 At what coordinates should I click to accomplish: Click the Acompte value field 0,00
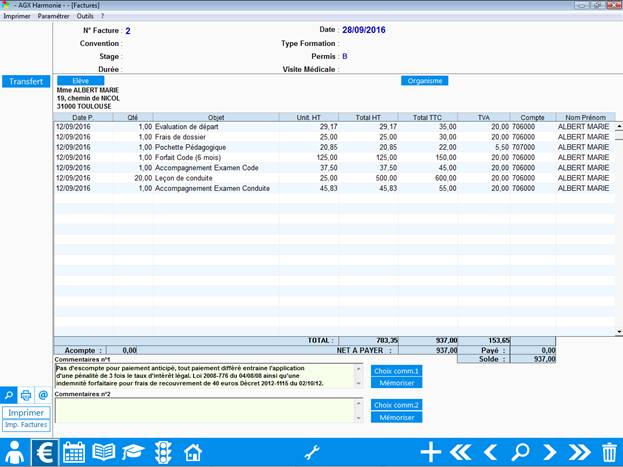point(122,351)
